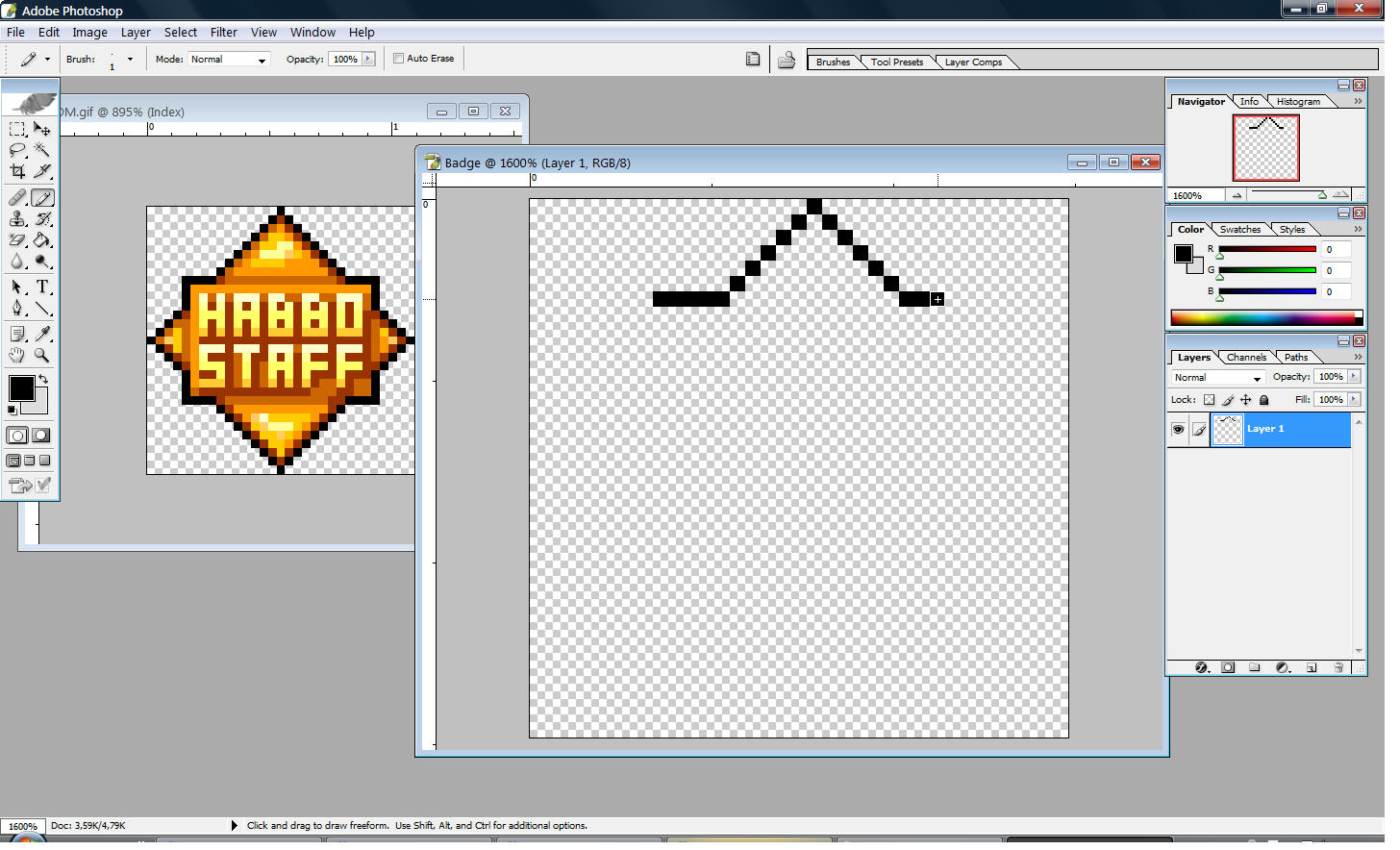Image resolution: width=1400 pixels, height=850 pixels.
Task: Click the color spectrum ramp bar
Action: click(x=1266, y=318)
